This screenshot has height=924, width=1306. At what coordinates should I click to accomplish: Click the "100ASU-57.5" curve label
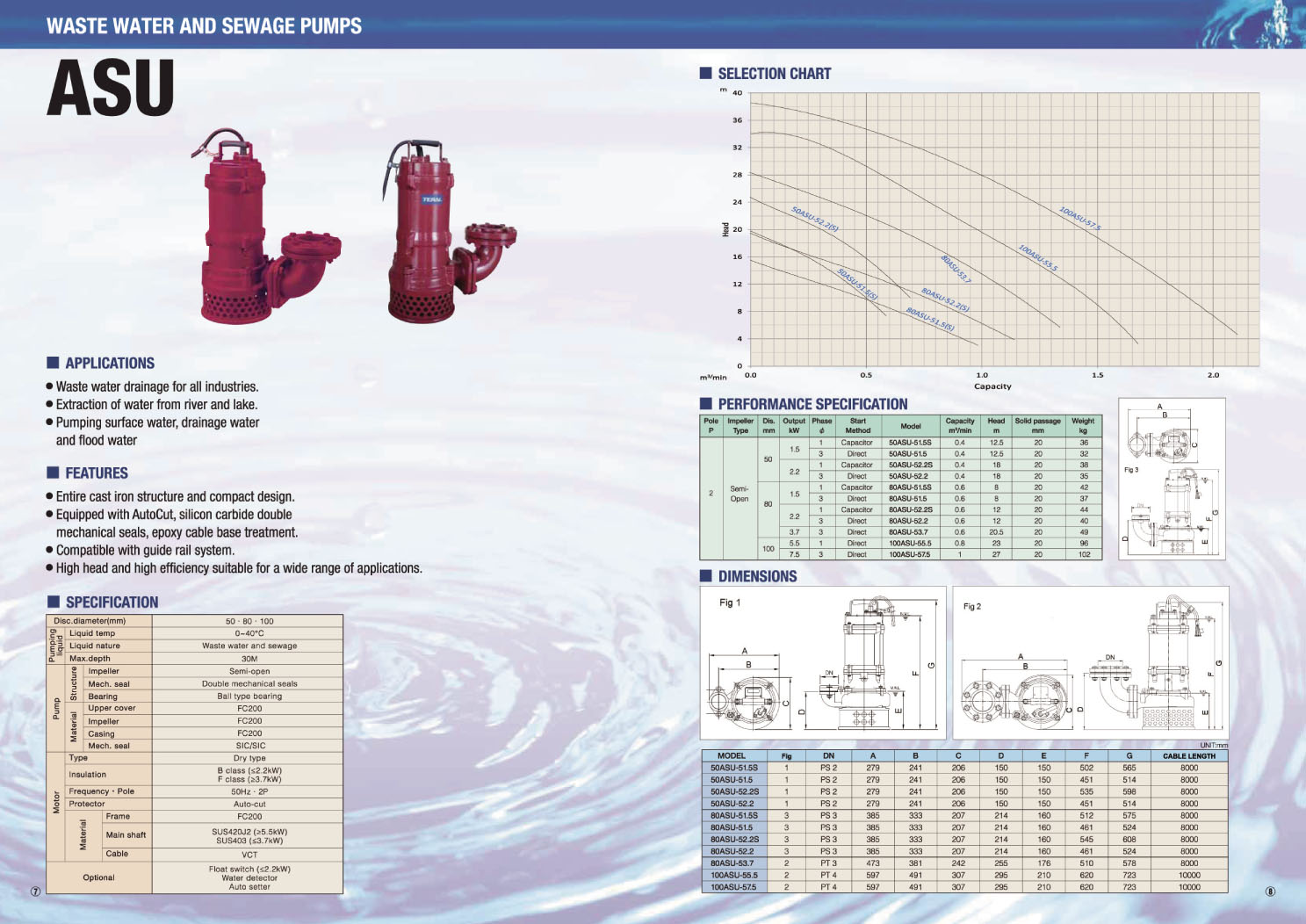click(x=1079, y=219)
